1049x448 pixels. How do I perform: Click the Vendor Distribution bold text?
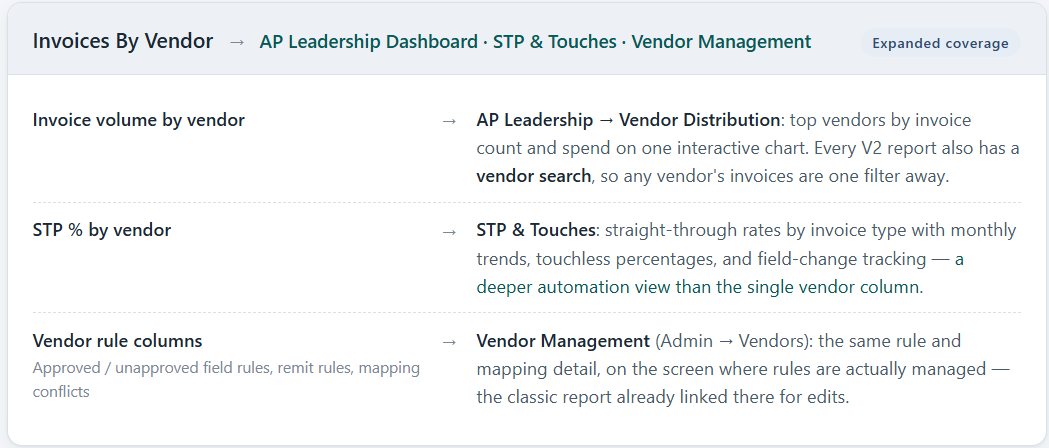699,120
